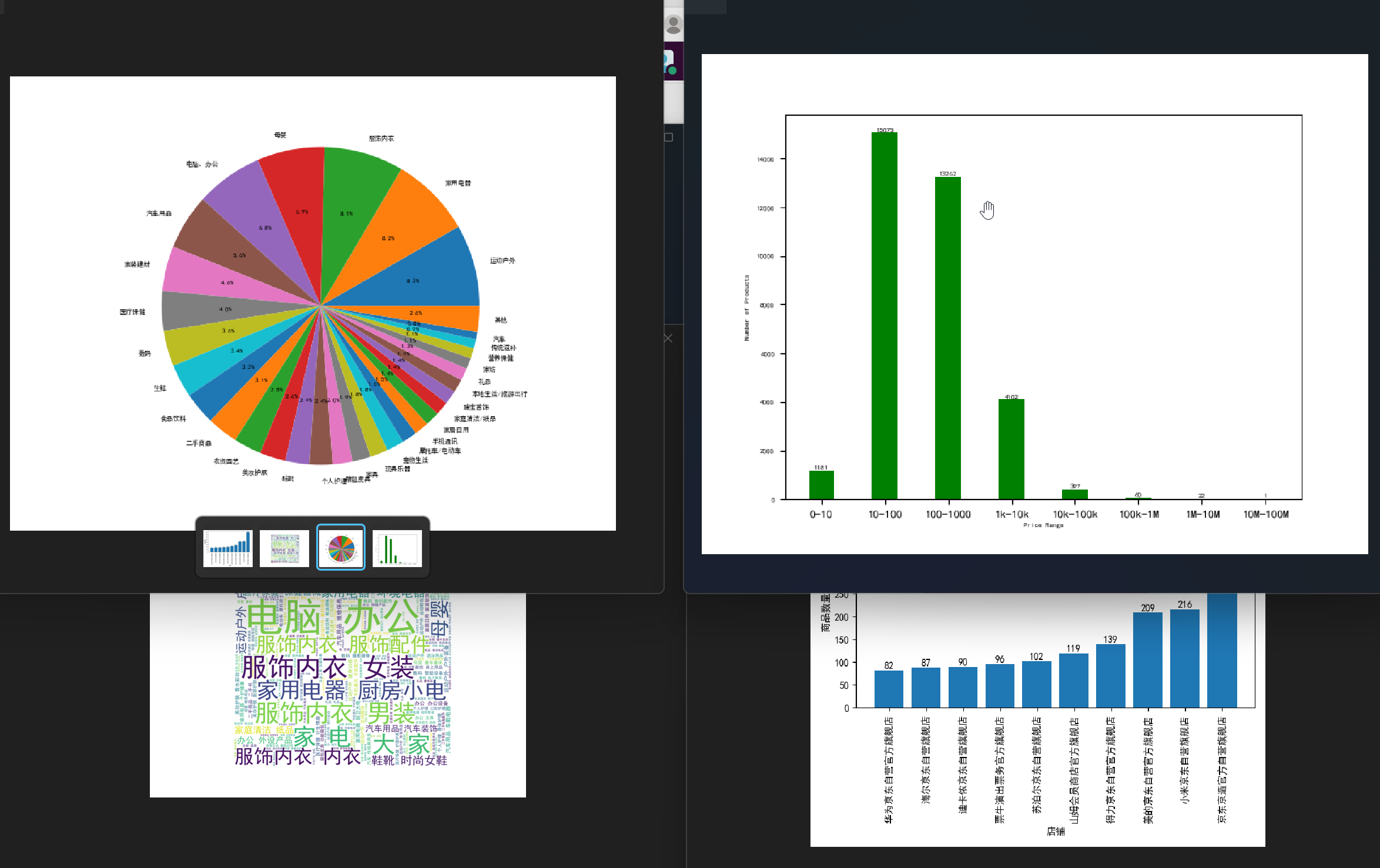
Task: Select the word cloud thumbnail
Action: pyautogui.click(x=284, y=548)
